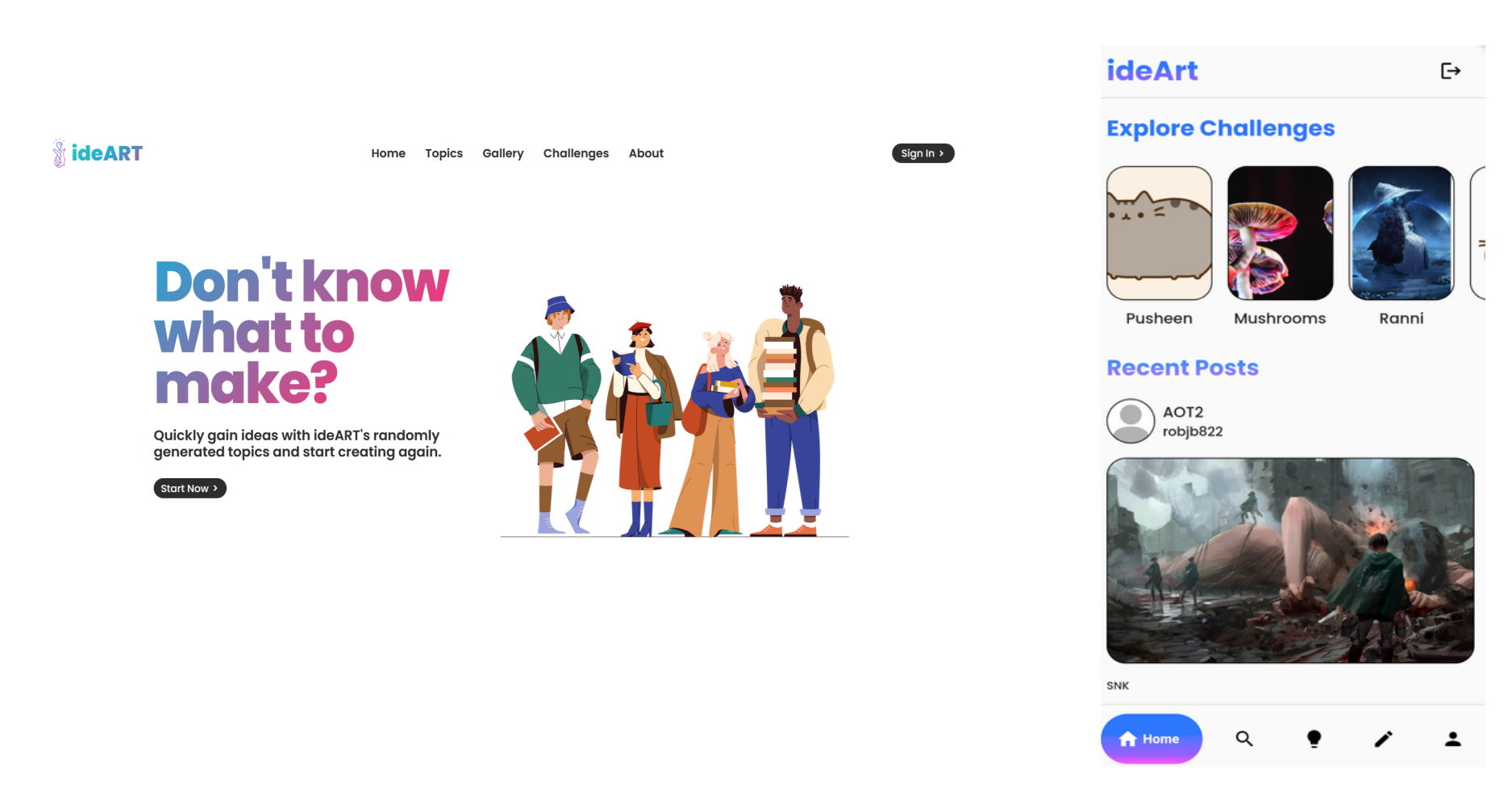The height and width of the screenshot is (804, 1512).
Task: Click the Start Now button
Action: (x=190, y=488)
